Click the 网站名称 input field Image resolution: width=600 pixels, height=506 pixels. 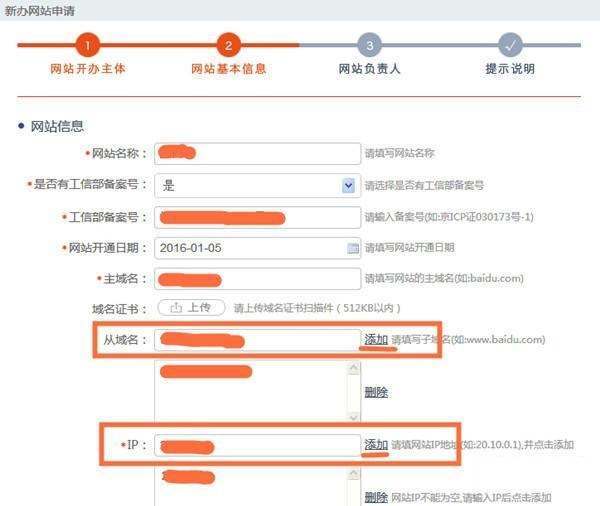click(x=258, y=153)
